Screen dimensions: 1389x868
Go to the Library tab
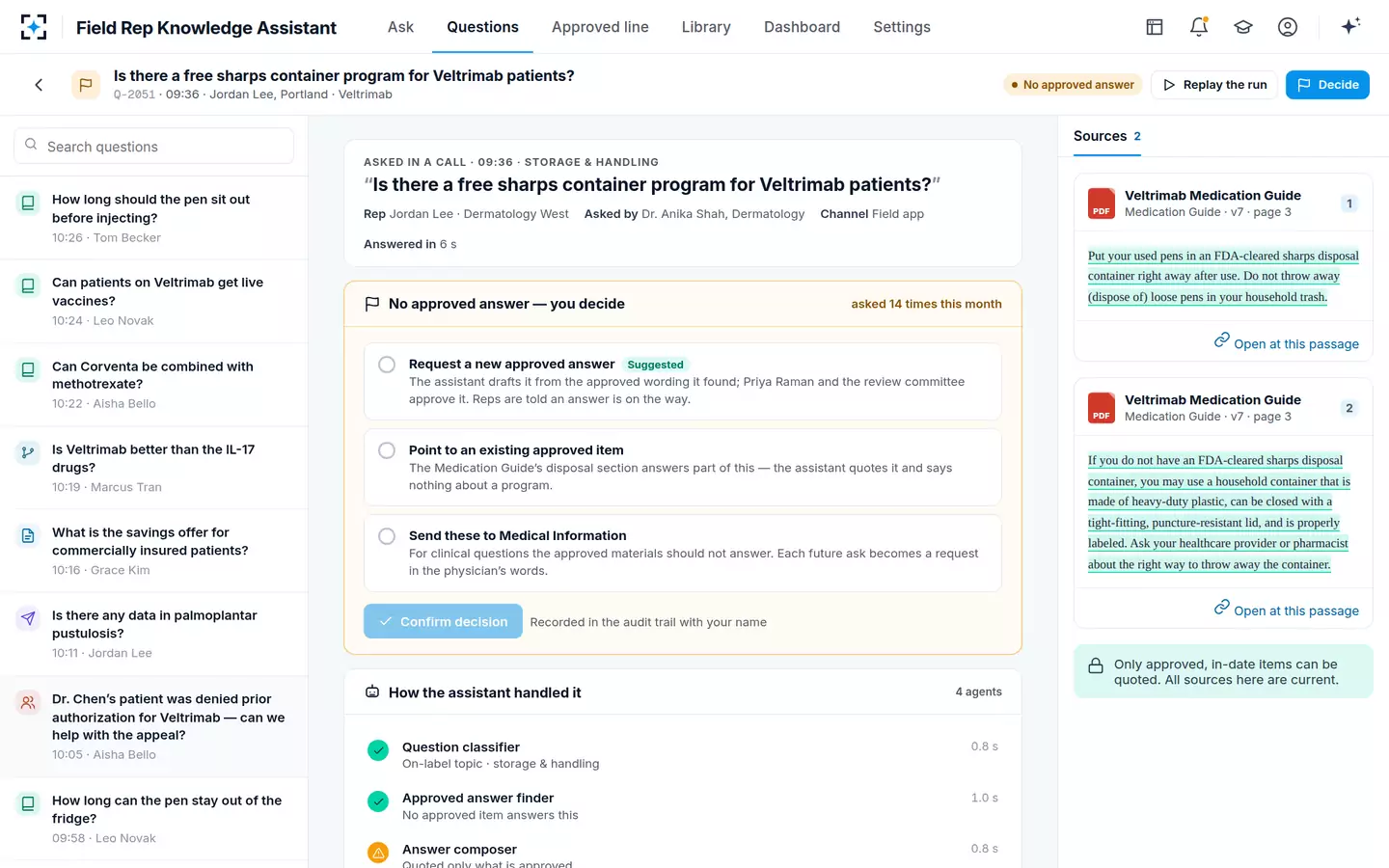pos(706,27)
